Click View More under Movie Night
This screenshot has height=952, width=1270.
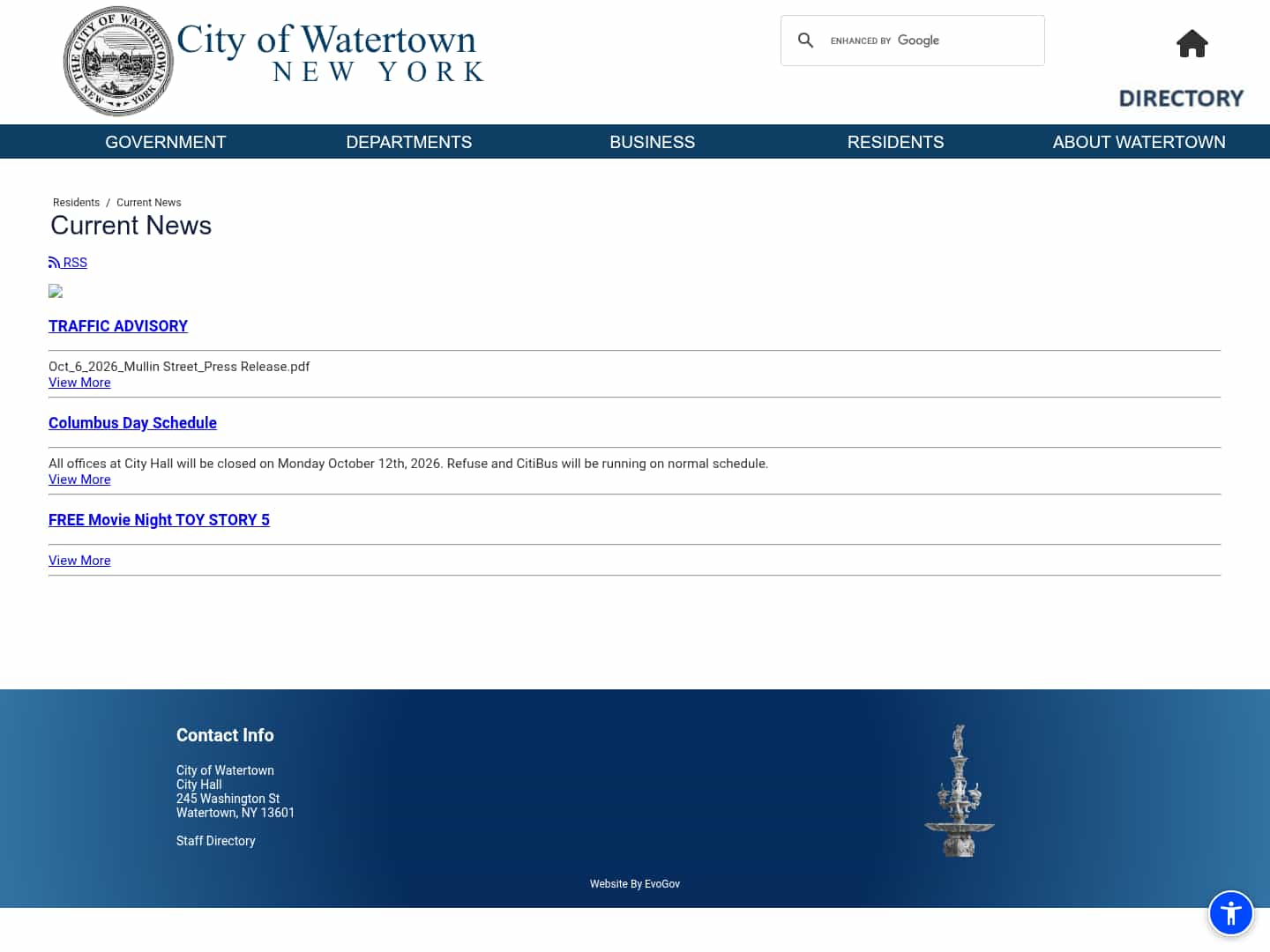coord(79,561)
